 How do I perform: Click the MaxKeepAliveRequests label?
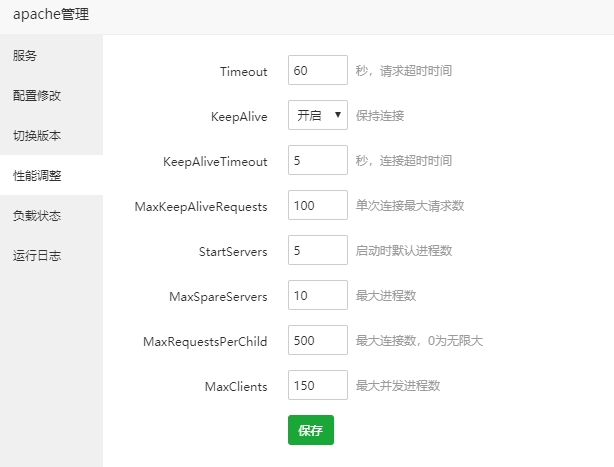click(x=201, y=207)
